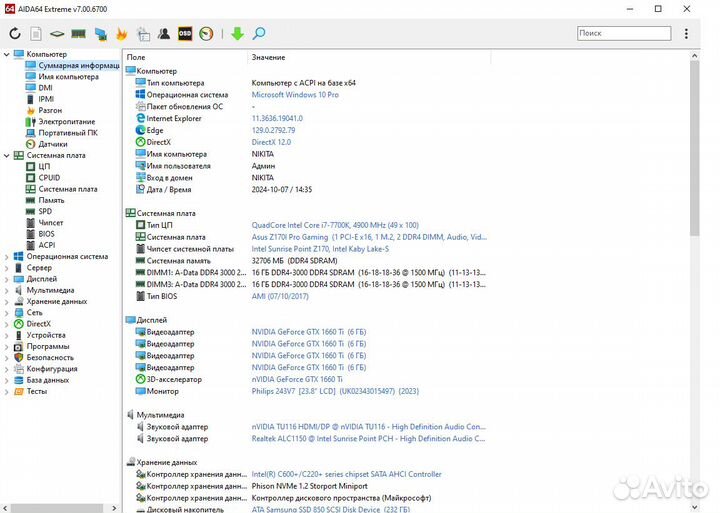Viewport: 720px width, 513px height.
Task: Collapse the Компьютер tree node
Action: point(6,54)
